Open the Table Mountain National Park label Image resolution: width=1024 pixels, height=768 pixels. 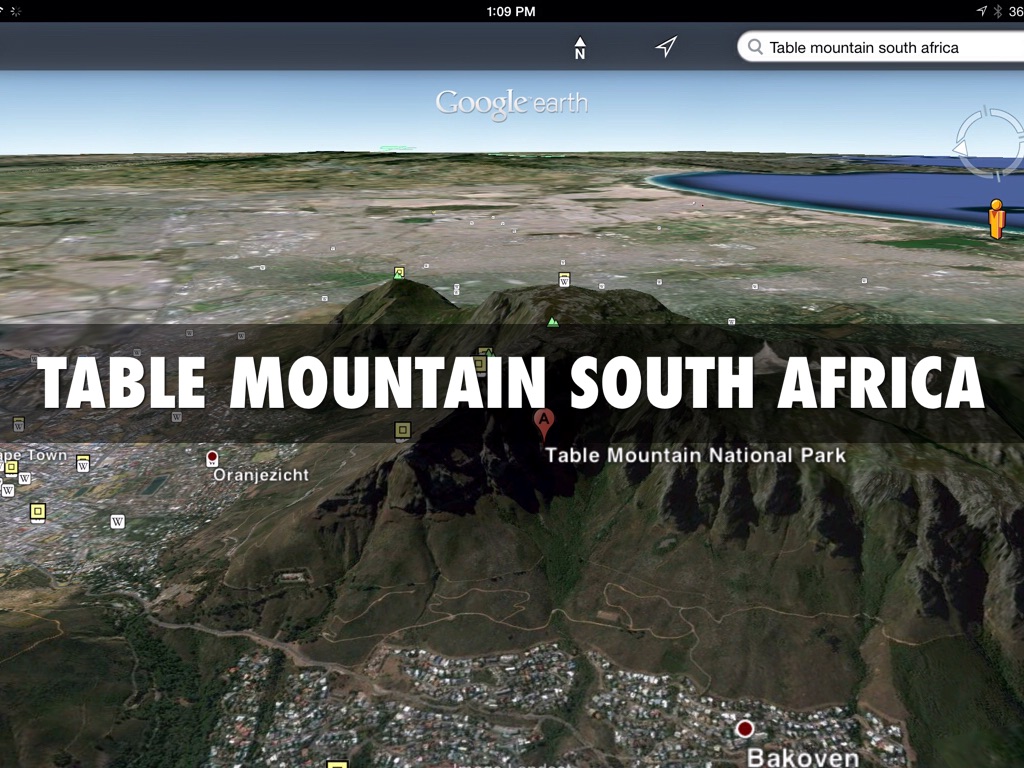[x=695, y=456]
